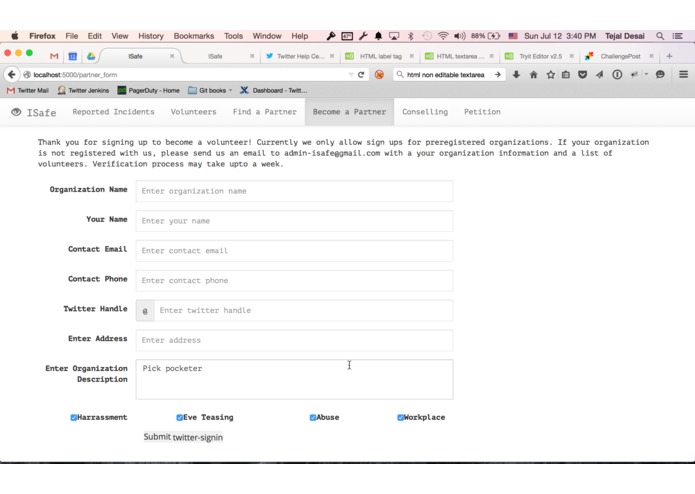Focus the Your Name input field
Image resolution: width=695 pixels, height=494 pixels.
point(294,221)
